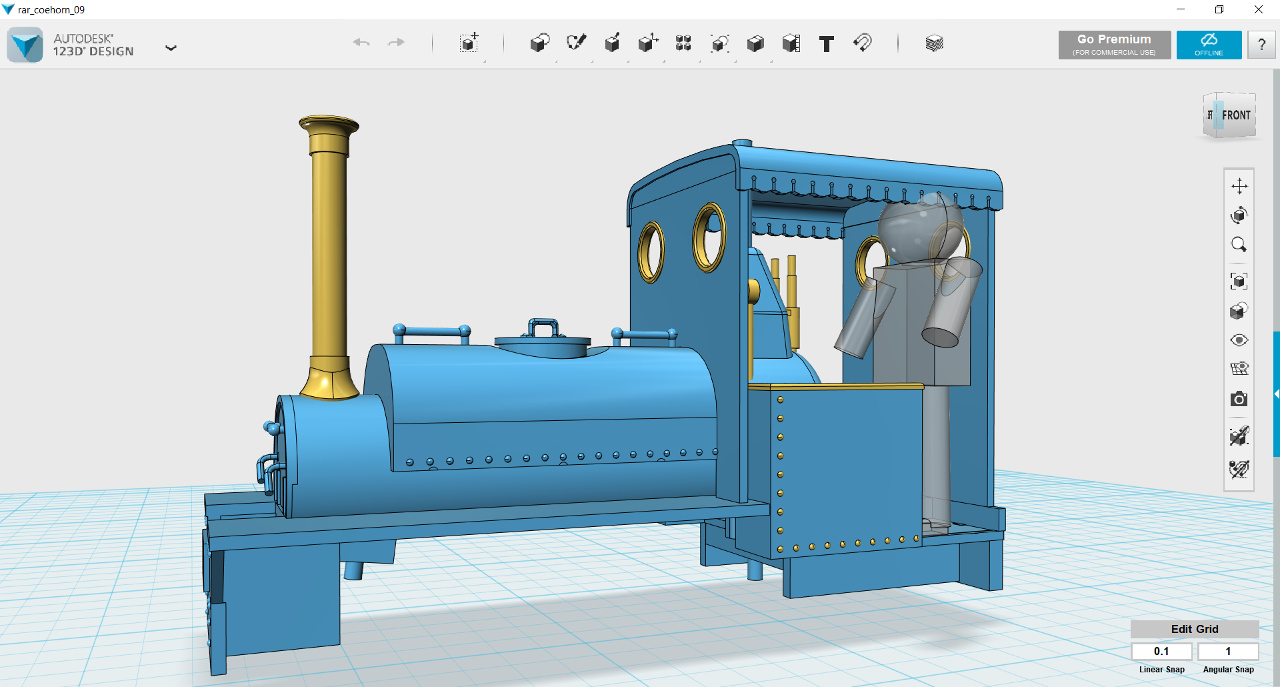This screenshot has width=1280, height=687.
Task: Select the Zoom magnifier tool
Action: [x=1239, y=244]
